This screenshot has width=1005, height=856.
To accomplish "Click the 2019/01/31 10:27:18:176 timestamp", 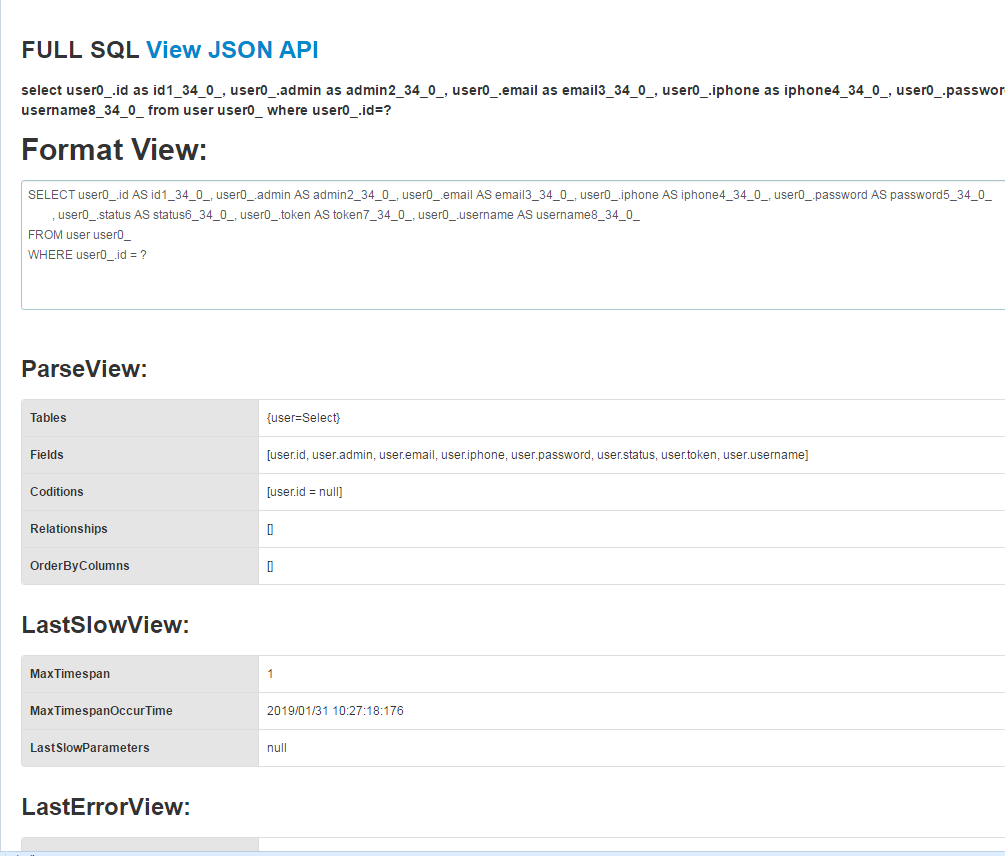I will [x=335, y=711].
